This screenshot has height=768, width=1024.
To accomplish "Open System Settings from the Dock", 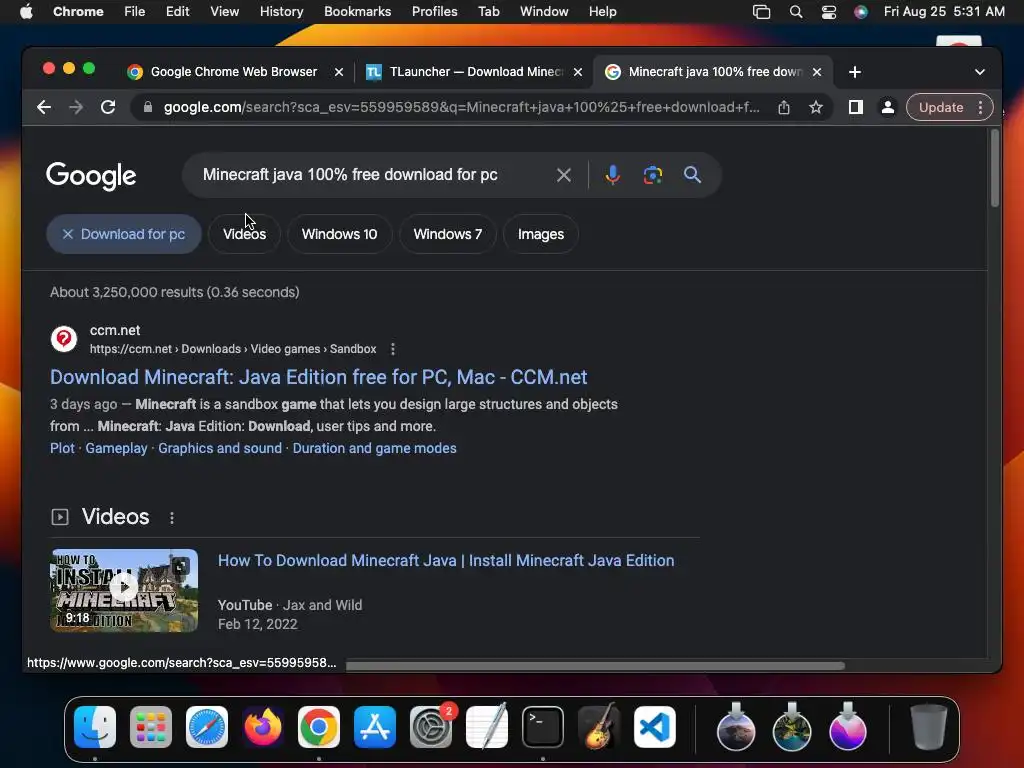I will (431, 727).
